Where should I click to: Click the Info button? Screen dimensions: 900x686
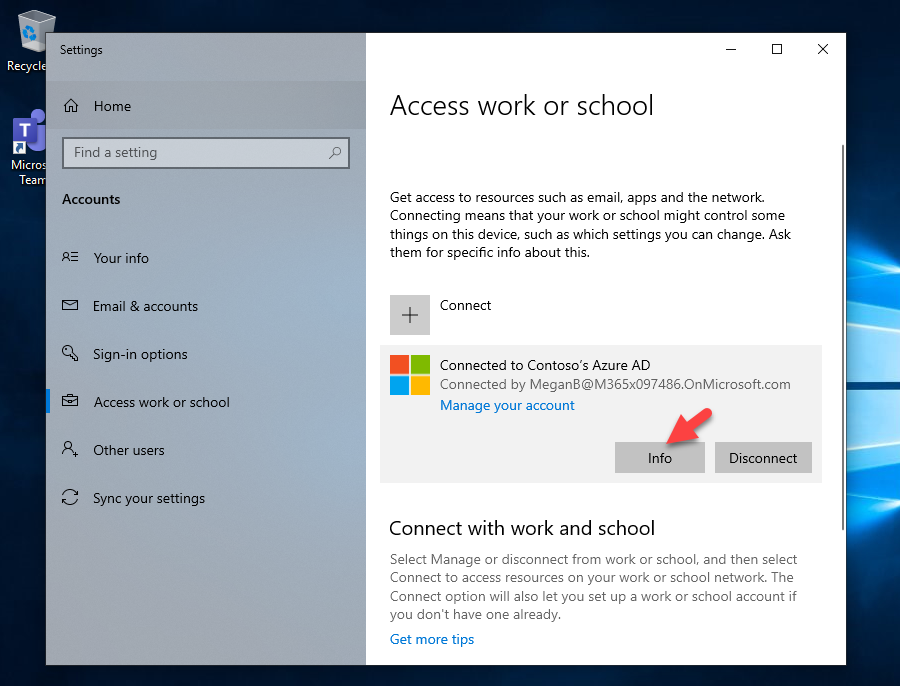pos(660,458)
